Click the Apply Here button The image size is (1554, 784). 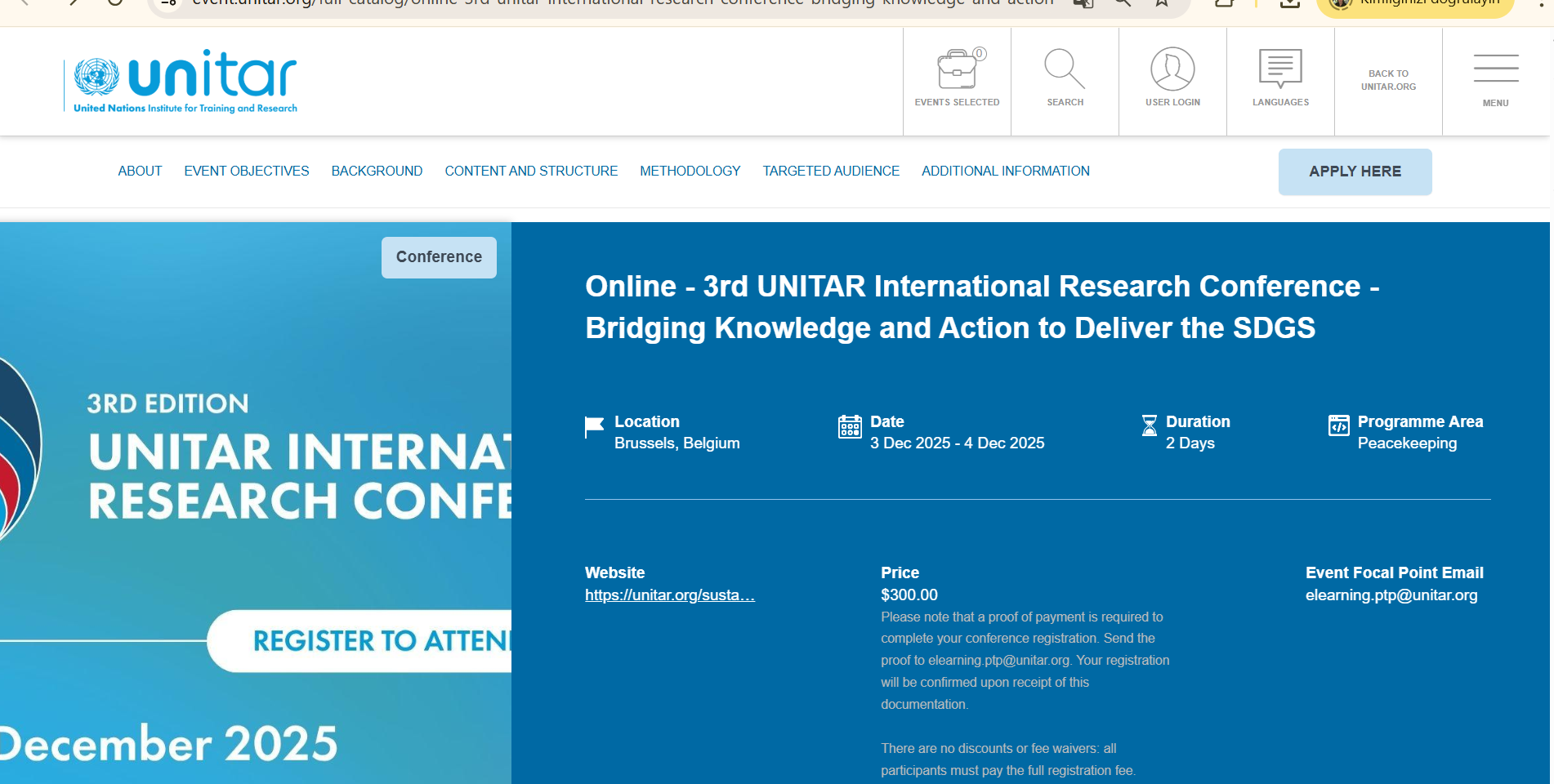click(1355, 171)
